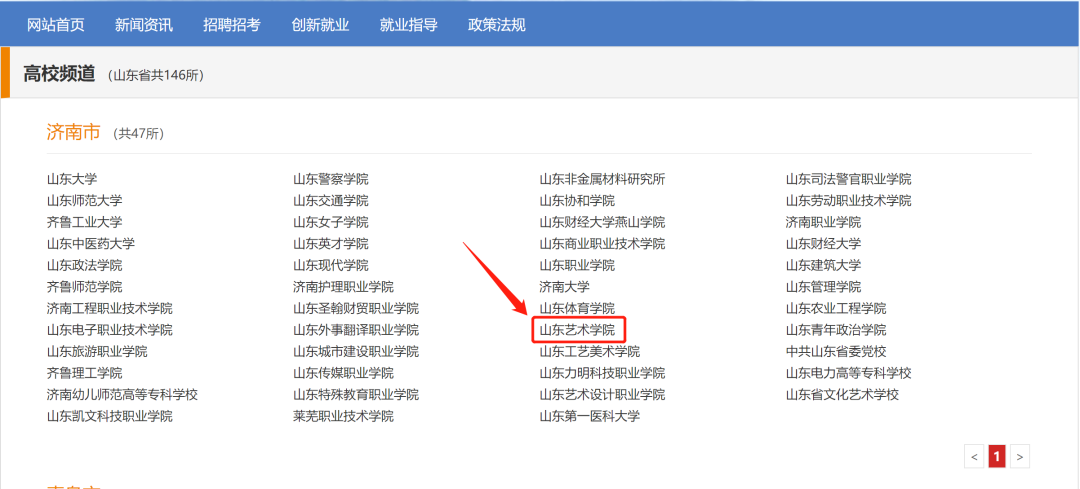
Task: Click 山东协和学院 link
Action: (x=577, y=201)
